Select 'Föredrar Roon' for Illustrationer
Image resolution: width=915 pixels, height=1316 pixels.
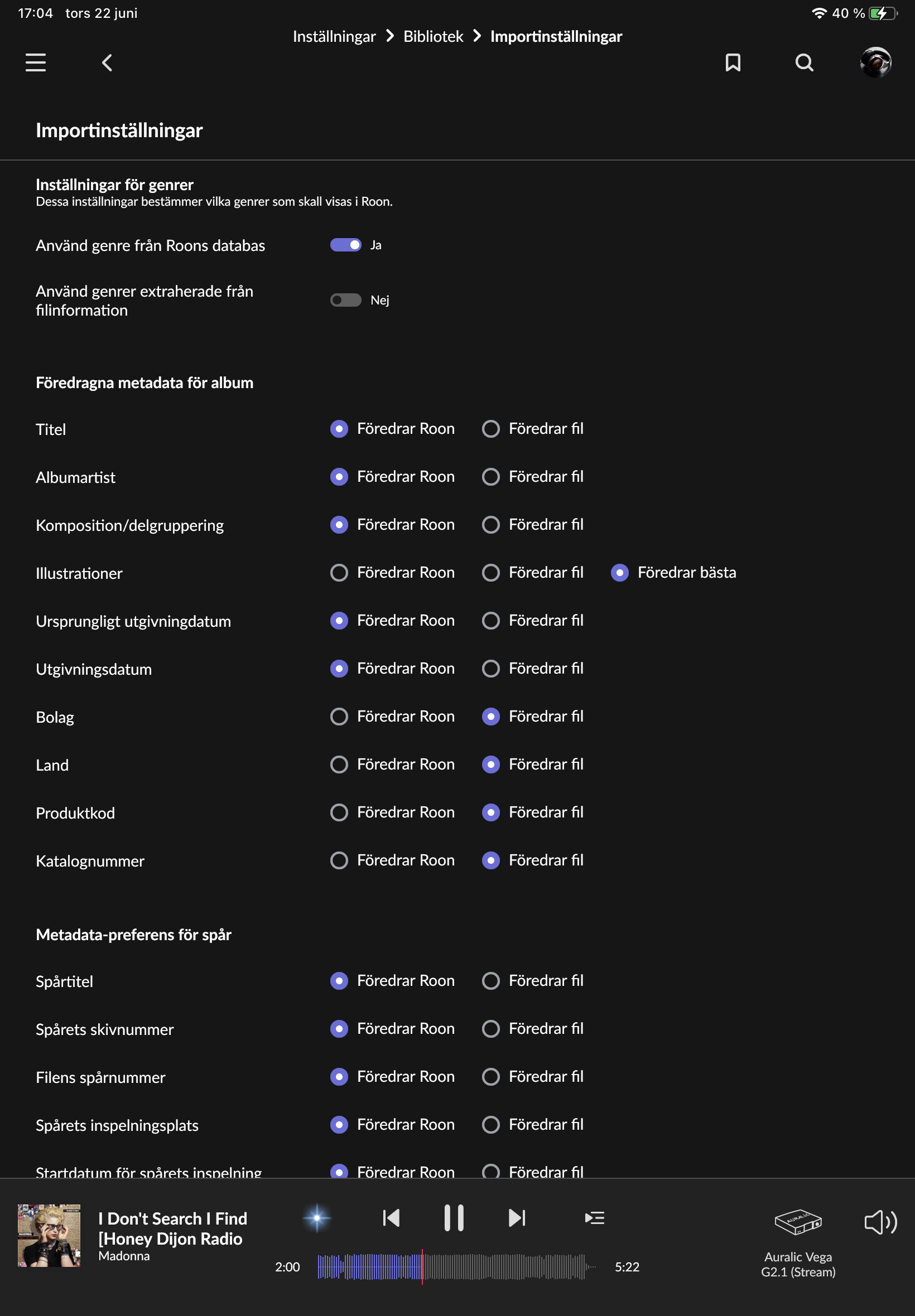click(x=339, y=572)
